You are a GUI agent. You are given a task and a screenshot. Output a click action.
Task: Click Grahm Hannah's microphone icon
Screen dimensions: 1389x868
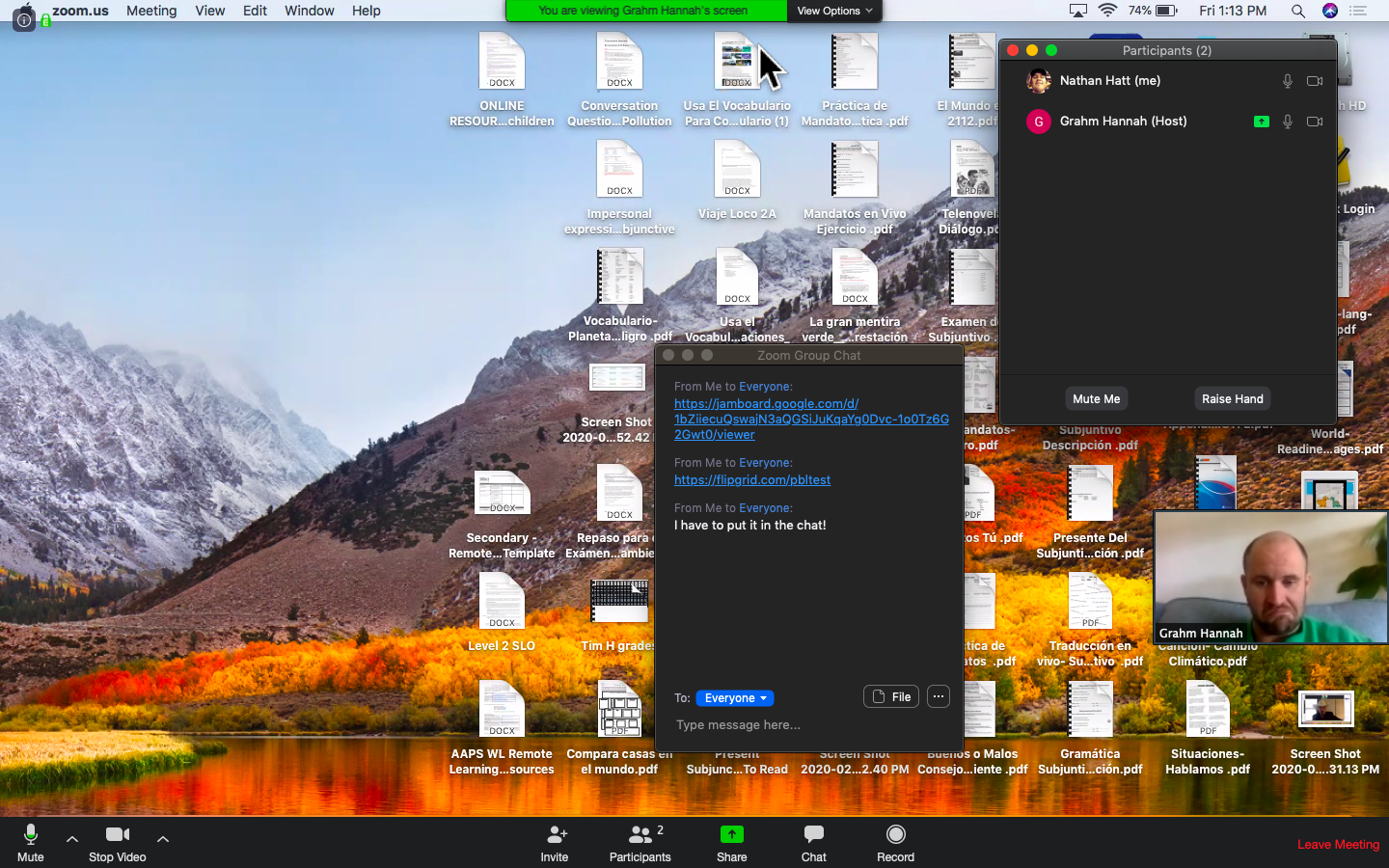click(1287, 122)
